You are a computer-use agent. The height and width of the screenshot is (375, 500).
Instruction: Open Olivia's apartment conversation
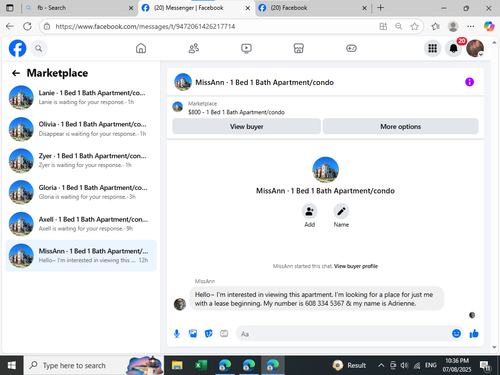click(81, 129)
